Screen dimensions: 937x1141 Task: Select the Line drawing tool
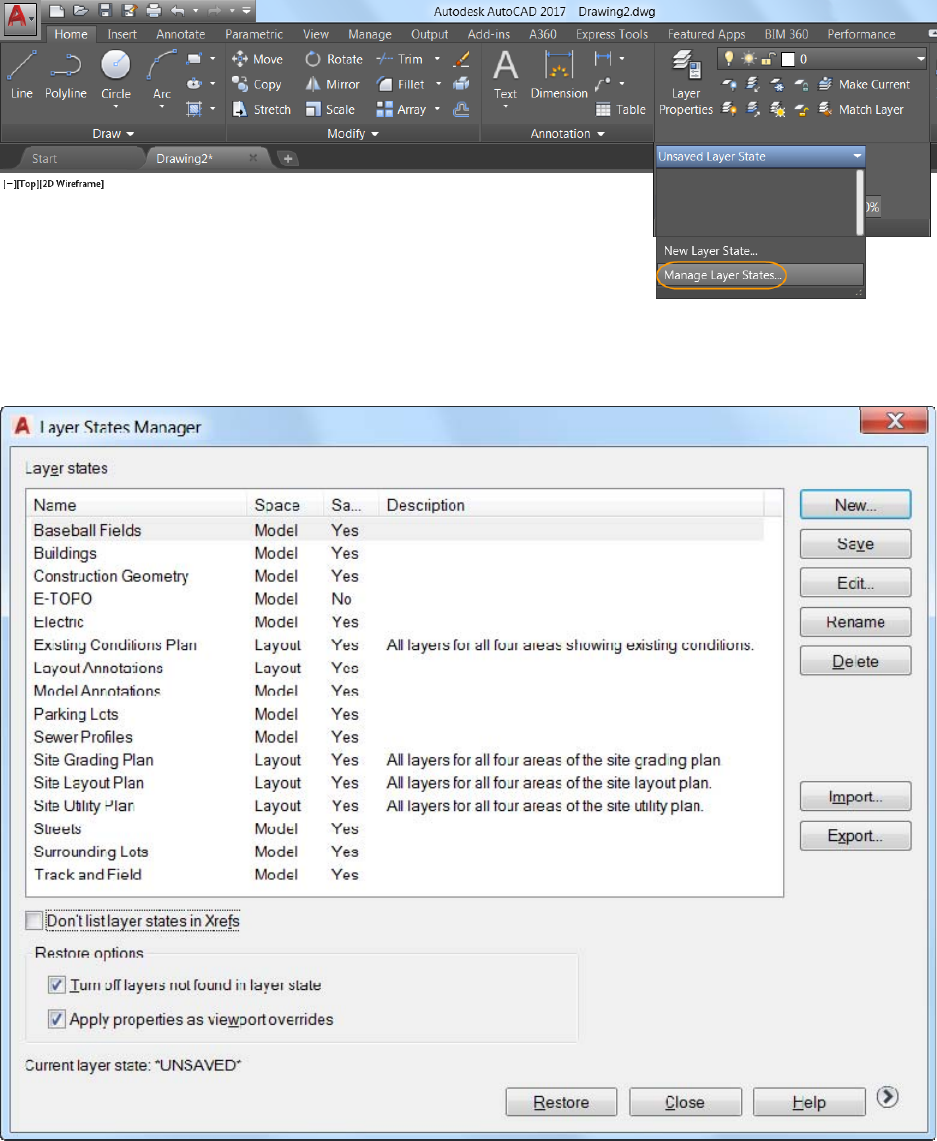coord(21,75)
